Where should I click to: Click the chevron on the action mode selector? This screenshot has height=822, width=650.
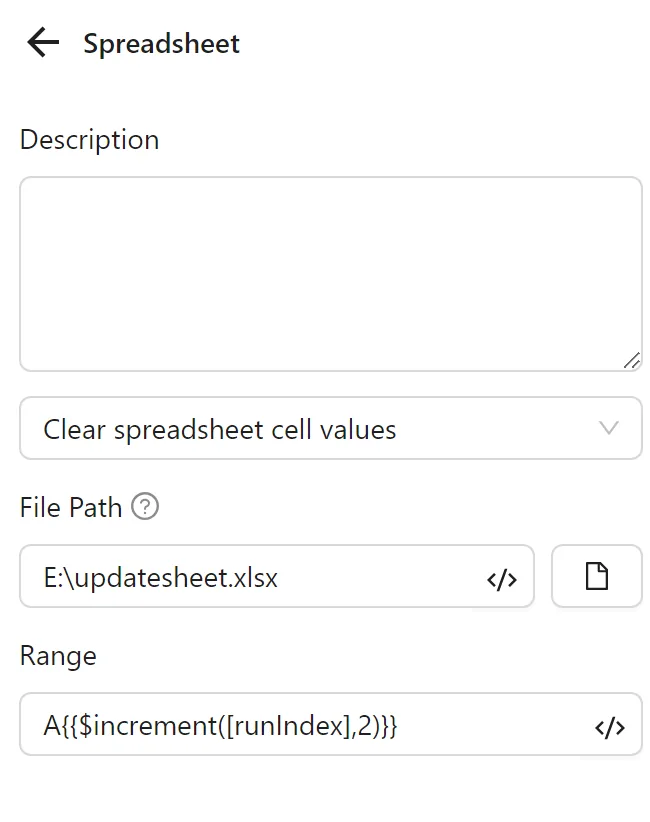click(609, 428)
